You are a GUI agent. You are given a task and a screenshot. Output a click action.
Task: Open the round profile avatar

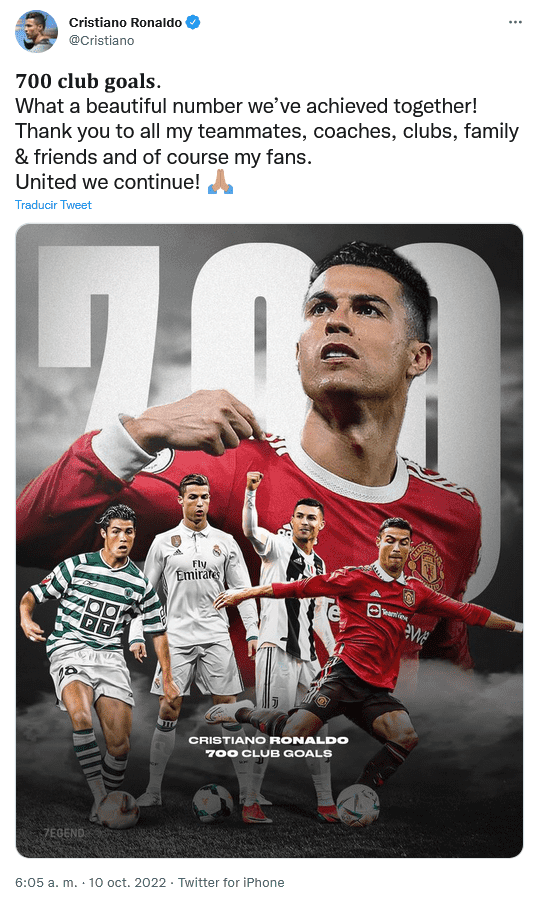click(x=36, y=31)
